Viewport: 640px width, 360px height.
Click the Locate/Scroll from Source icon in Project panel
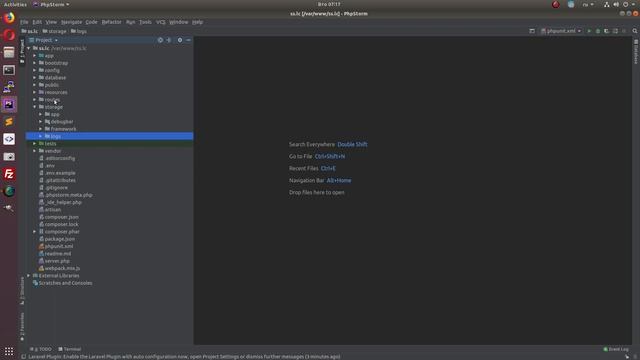(x=160, y=40)
